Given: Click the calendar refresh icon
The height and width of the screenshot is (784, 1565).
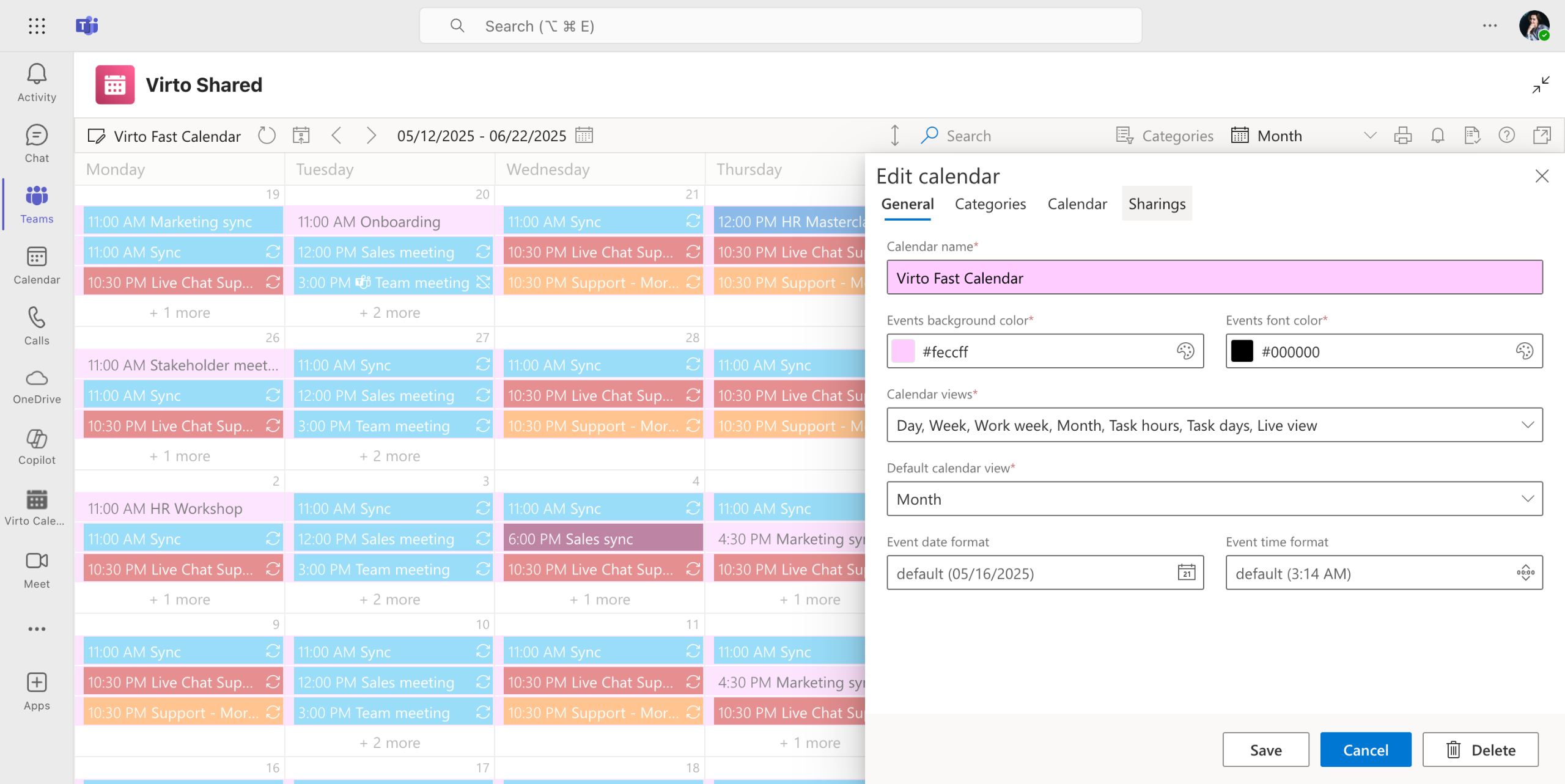Looking at the screenshot, I should pos(267,135).
